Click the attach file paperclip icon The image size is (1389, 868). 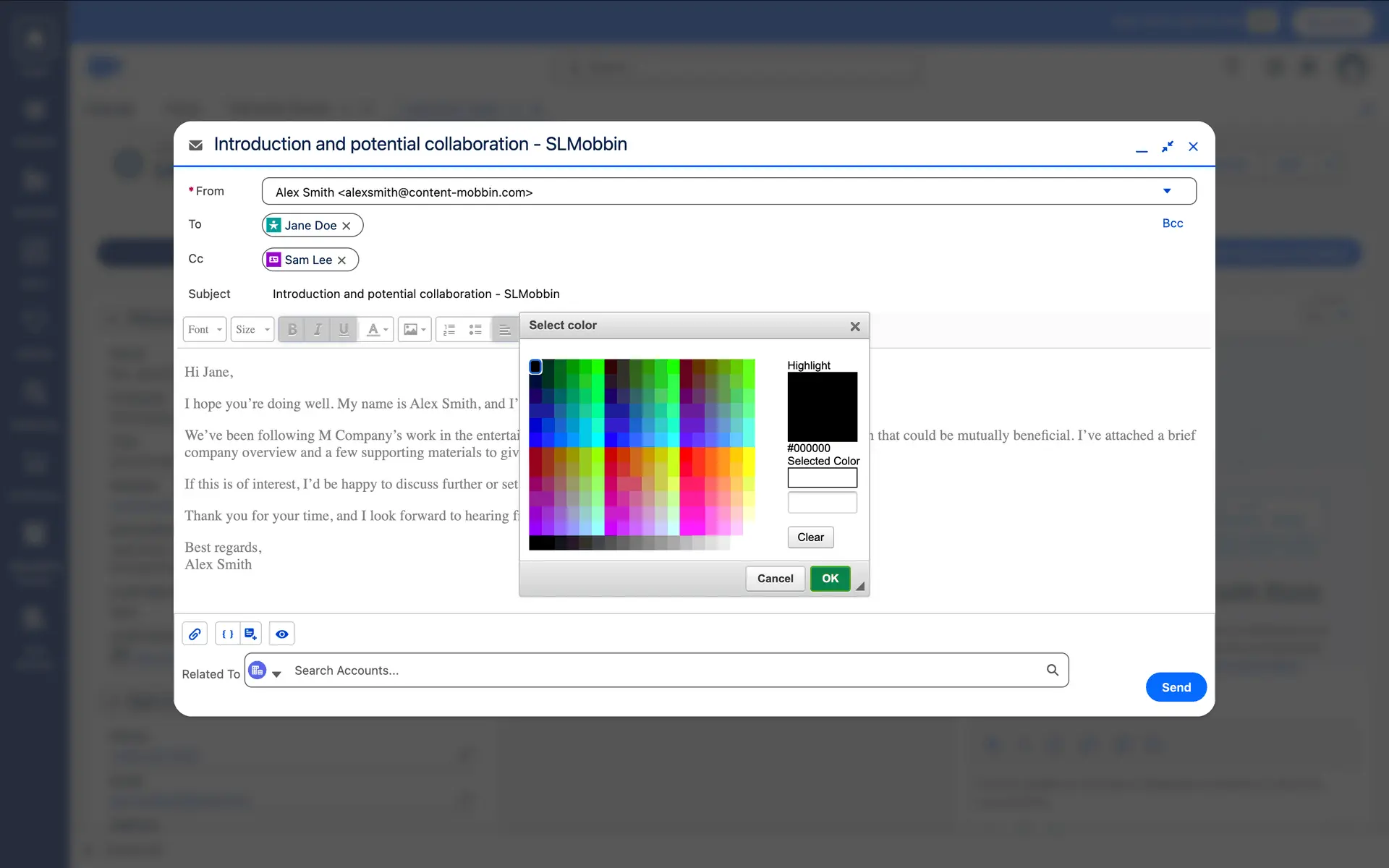click(195, 634)
